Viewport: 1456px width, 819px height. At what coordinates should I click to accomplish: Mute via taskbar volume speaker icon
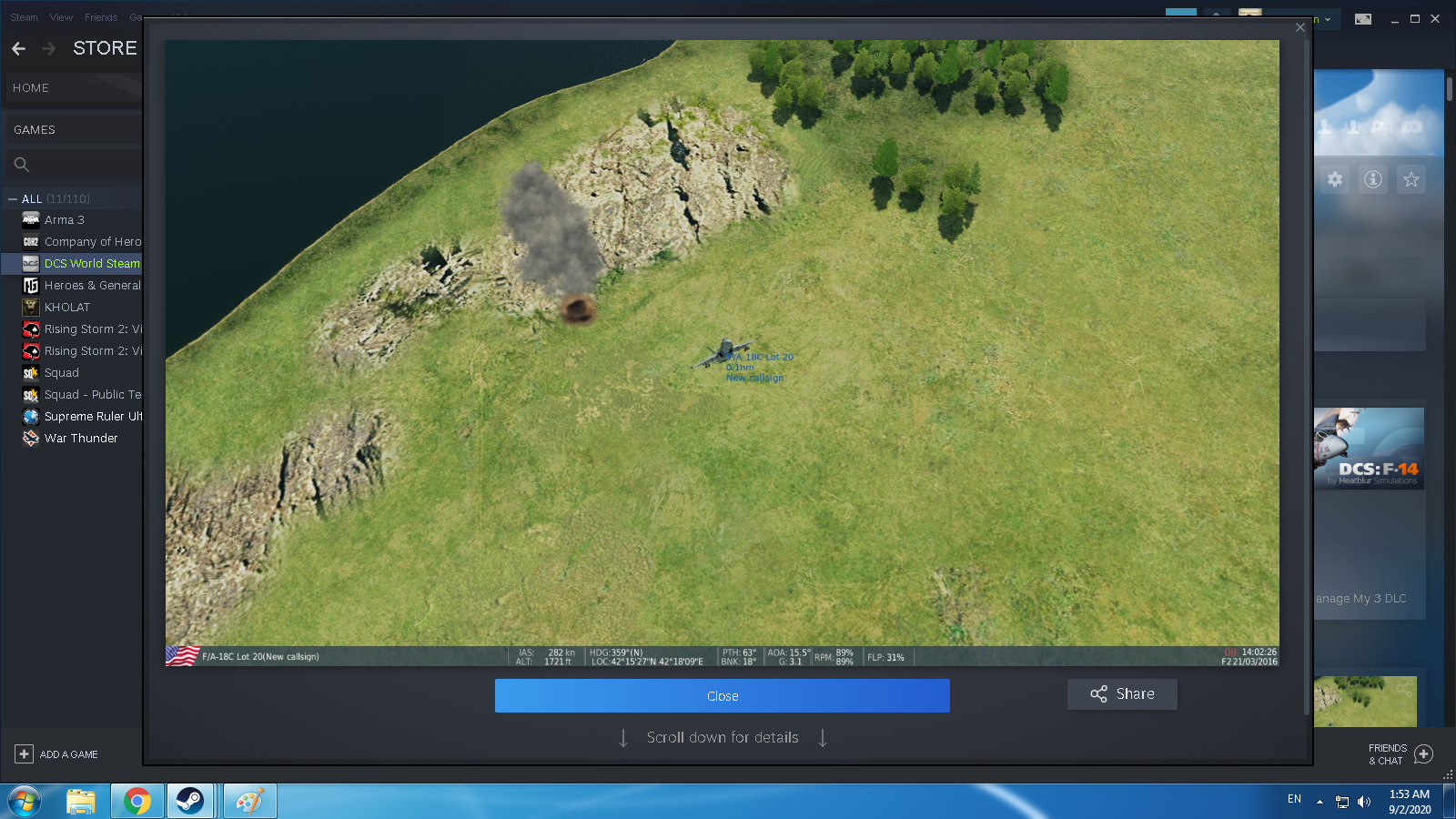pyautogui.click(x=1364, y=802)
